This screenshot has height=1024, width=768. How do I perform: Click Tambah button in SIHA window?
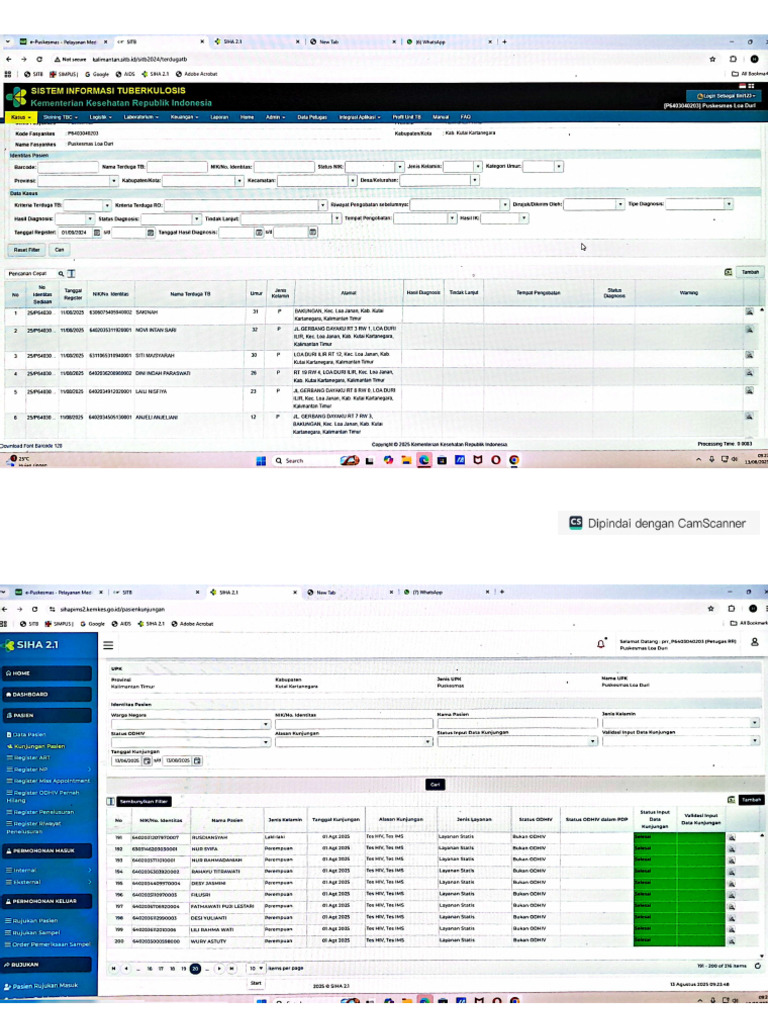click(x=751, y=800)
